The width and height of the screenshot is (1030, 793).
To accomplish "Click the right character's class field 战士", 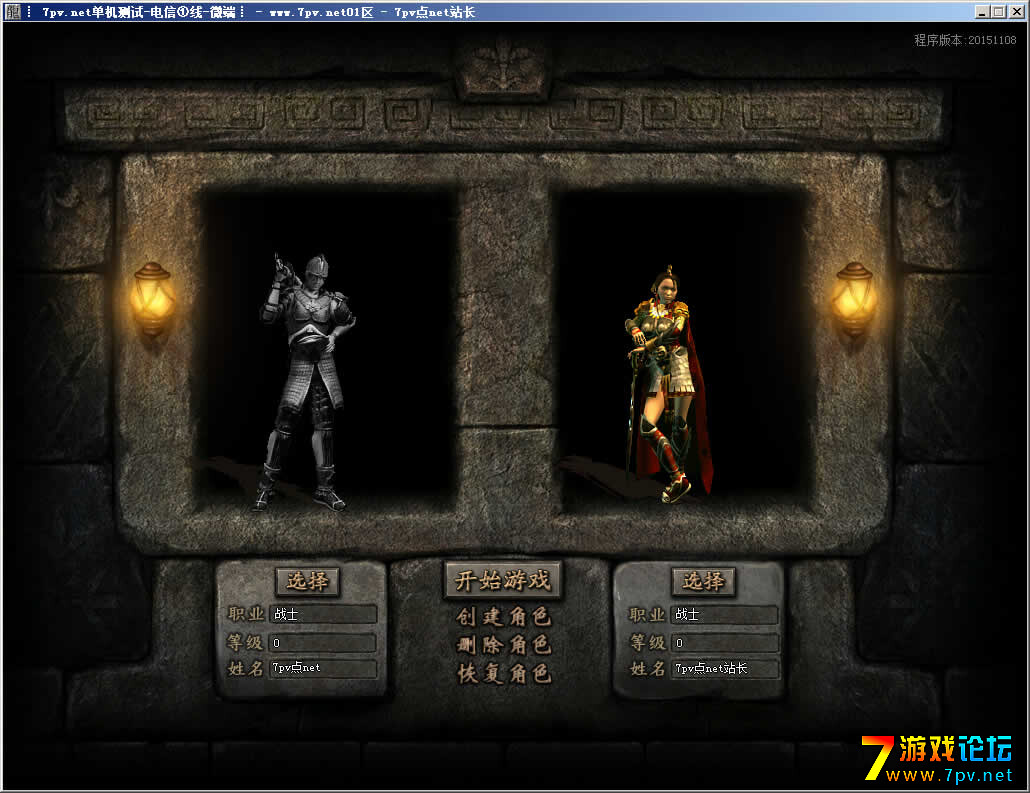I will (x=725, y=614).
